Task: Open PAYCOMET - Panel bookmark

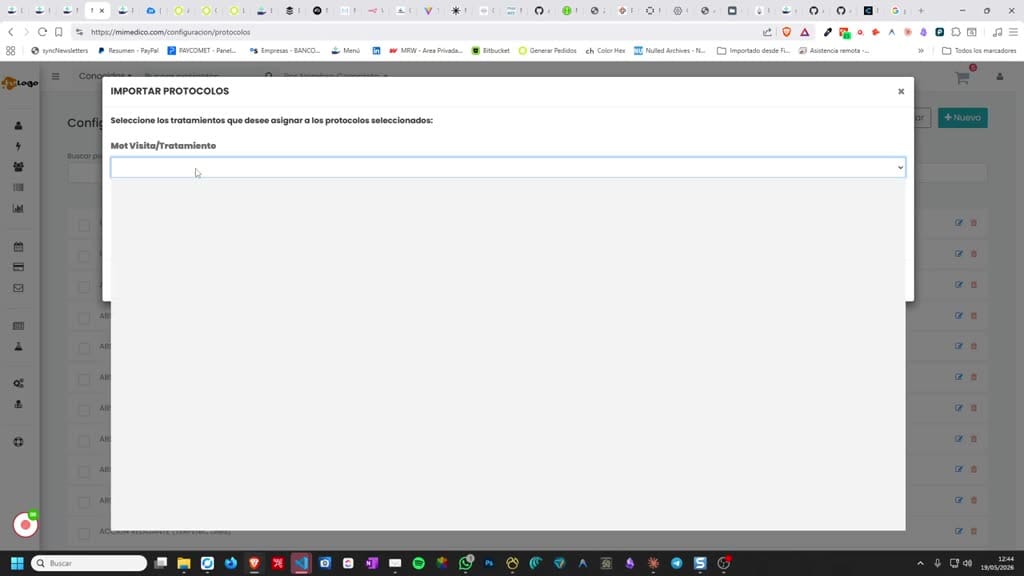Action: [202, 50]
